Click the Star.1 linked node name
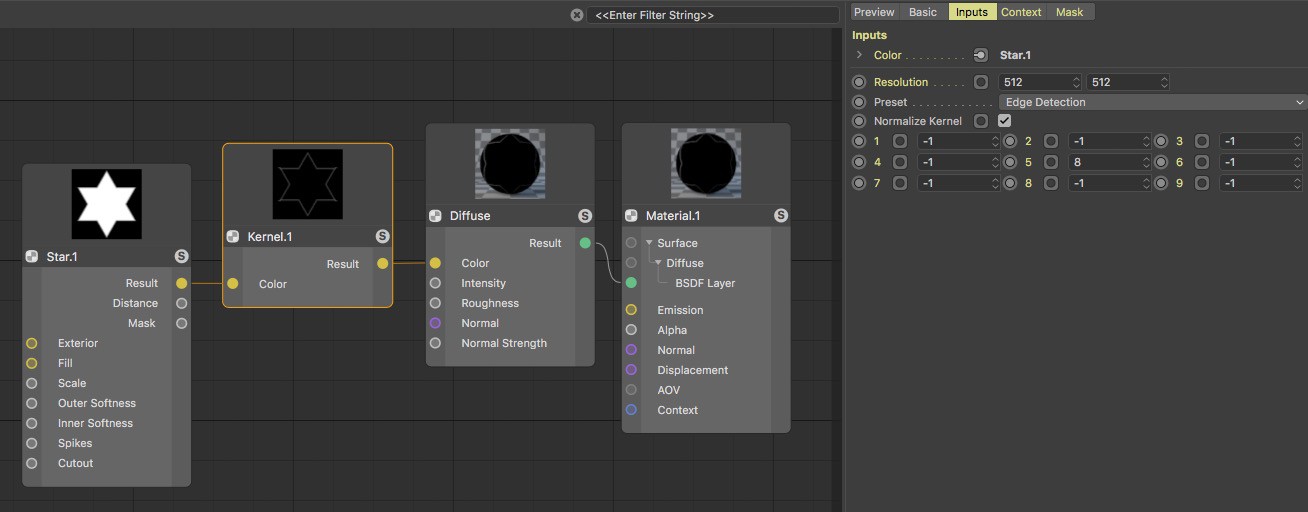1308x512 pixels. (1015, 55)
